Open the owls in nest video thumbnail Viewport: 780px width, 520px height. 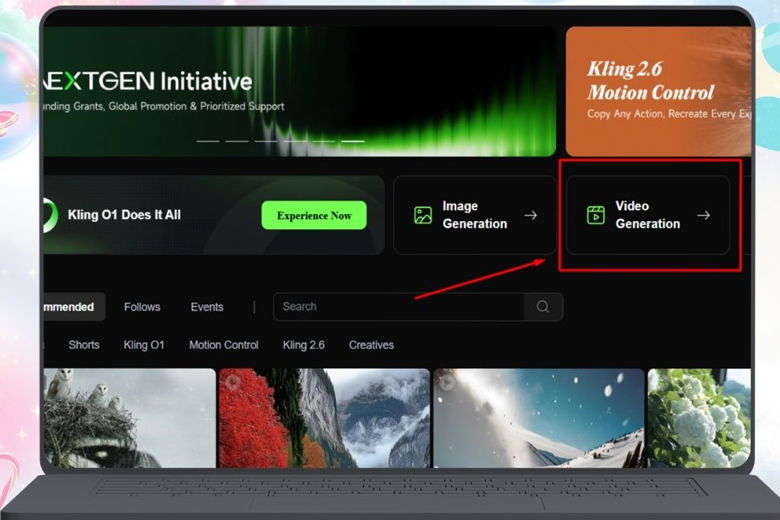[130, 418]
